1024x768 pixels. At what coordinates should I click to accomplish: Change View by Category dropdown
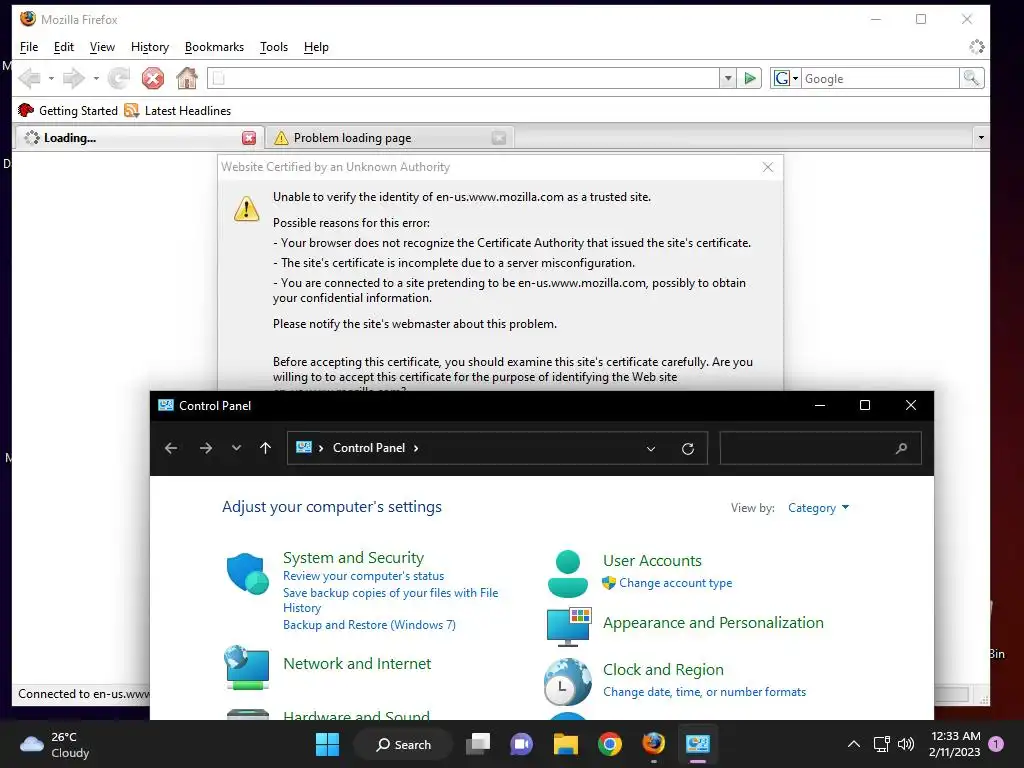point(818,508)
